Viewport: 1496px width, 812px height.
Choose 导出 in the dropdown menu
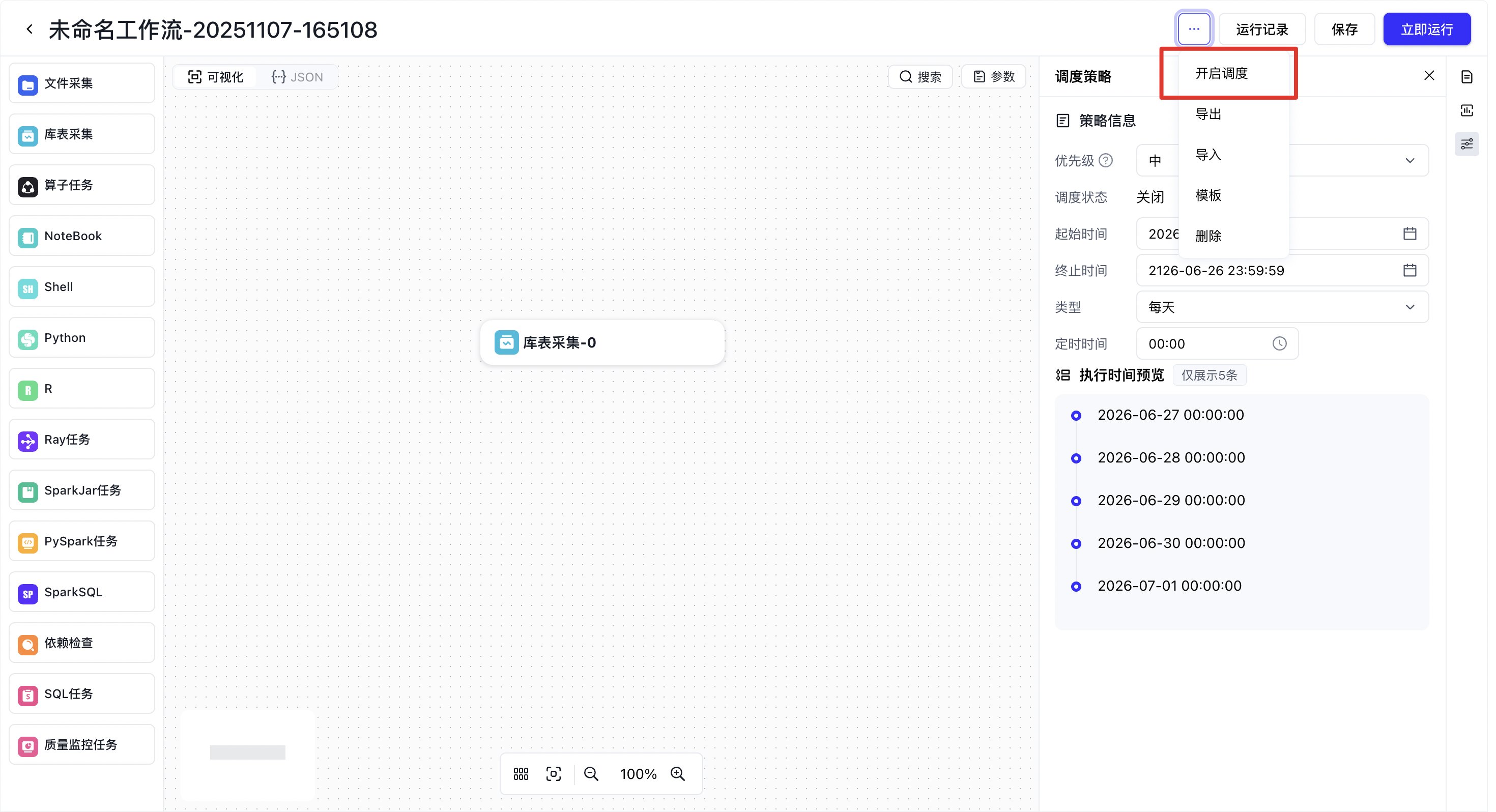coord(1240,114)
